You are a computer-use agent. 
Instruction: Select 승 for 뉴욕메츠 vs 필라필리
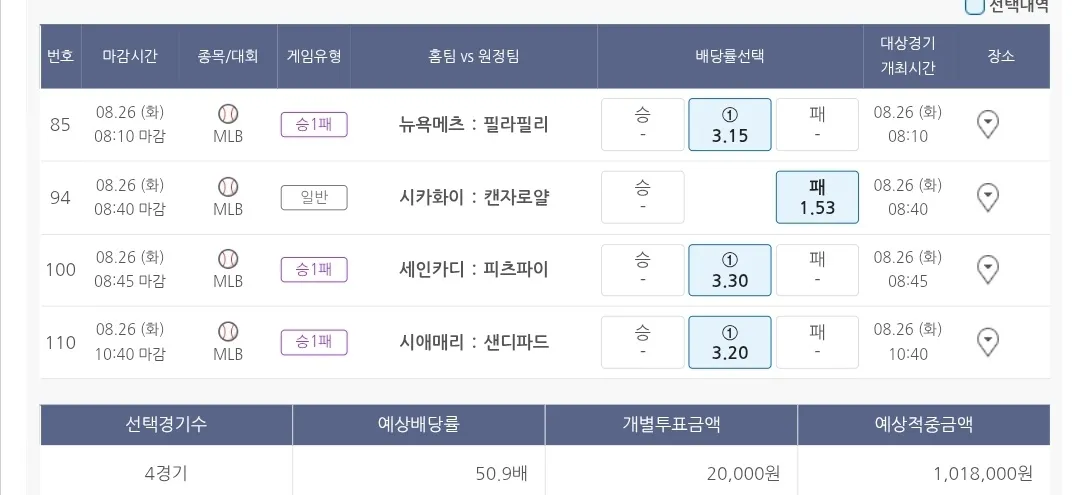[642, 125]
